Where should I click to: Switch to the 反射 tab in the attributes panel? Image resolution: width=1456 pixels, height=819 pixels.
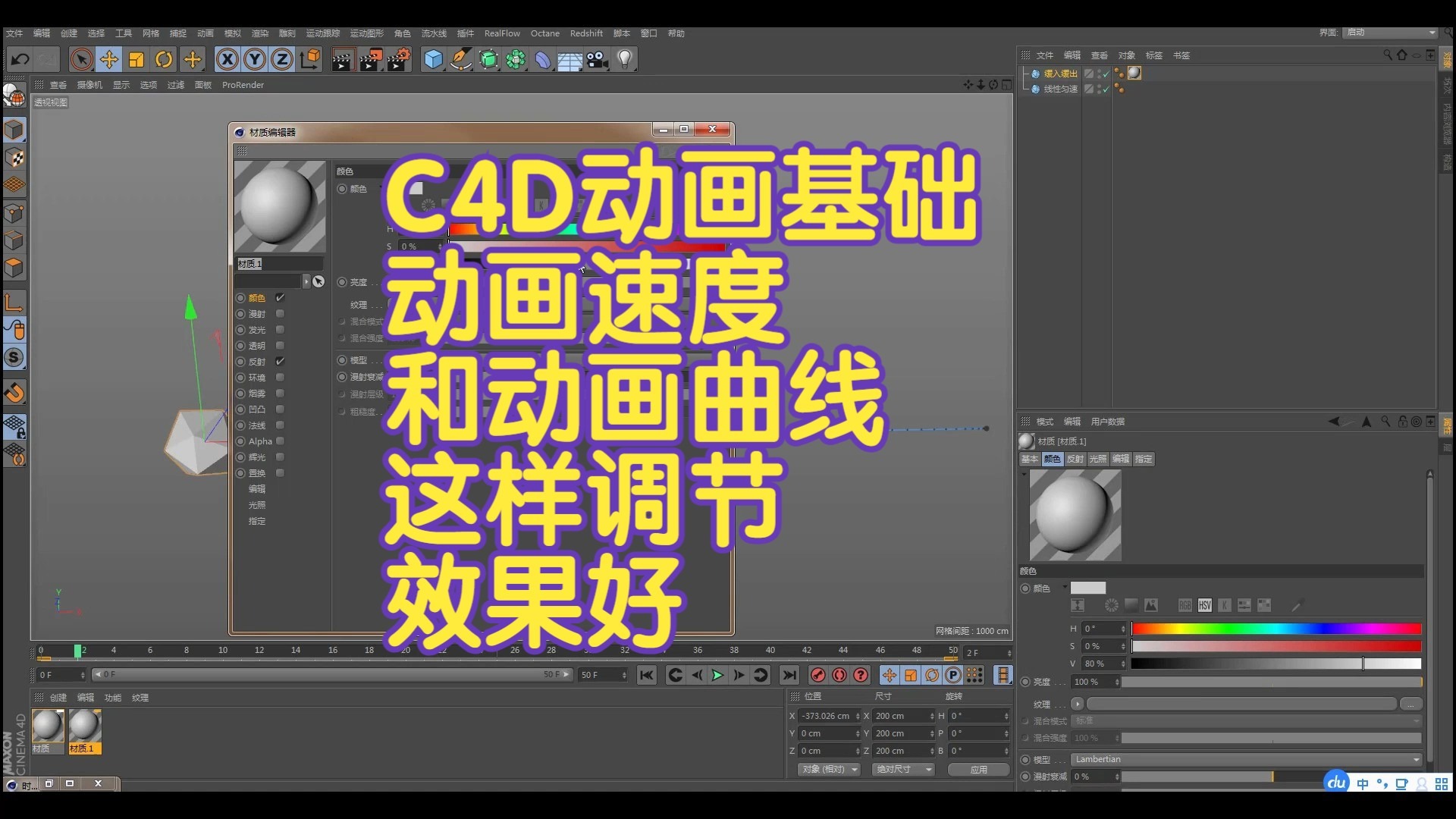[1075, 459]
